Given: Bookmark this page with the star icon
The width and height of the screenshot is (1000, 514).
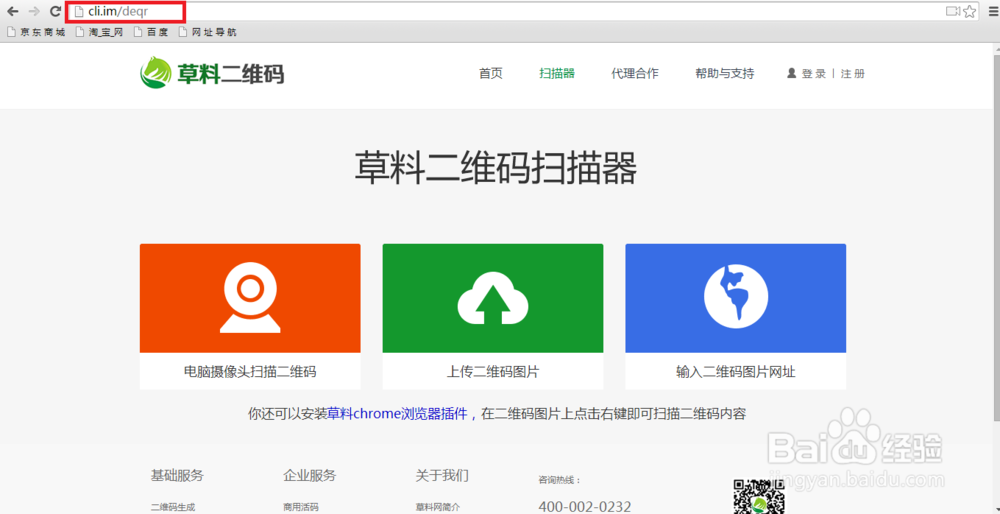Looking at the screenshot, I should tap(969, 11).
